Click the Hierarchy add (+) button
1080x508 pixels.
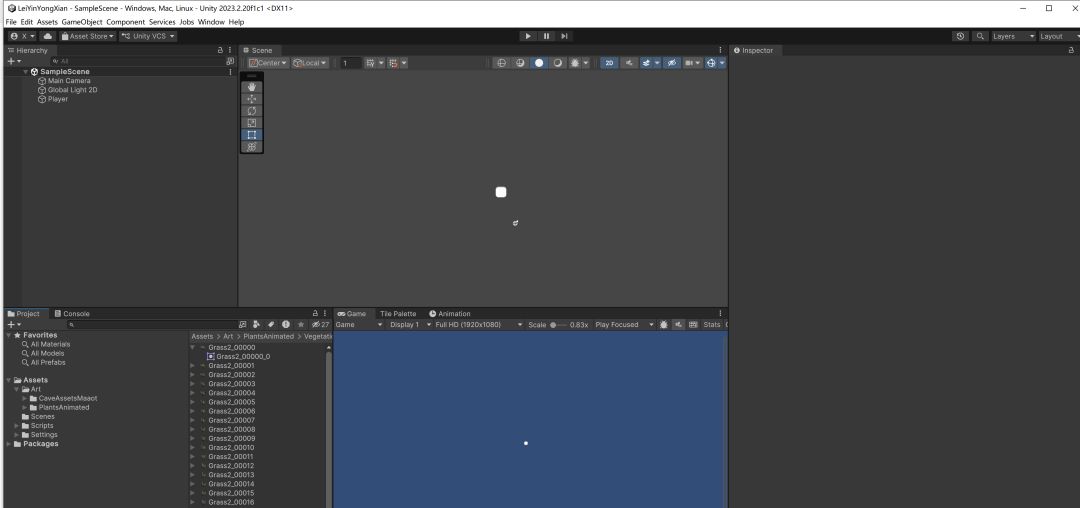[x=13, y=61]
